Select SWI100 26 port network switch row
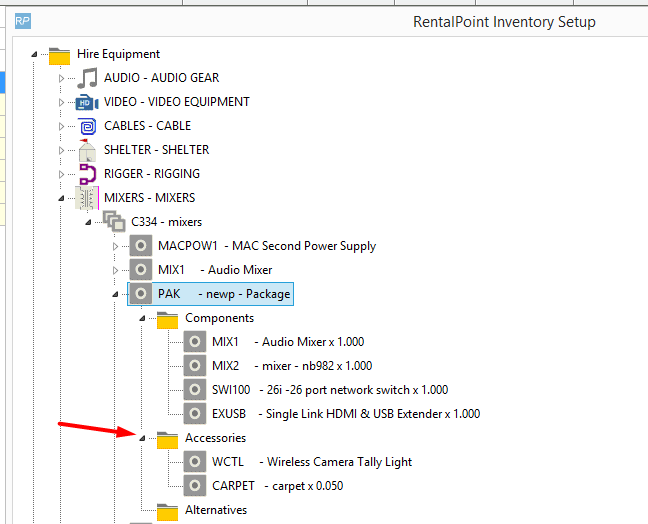This screenshot has height=524, width=648. (x=330, y=390)
